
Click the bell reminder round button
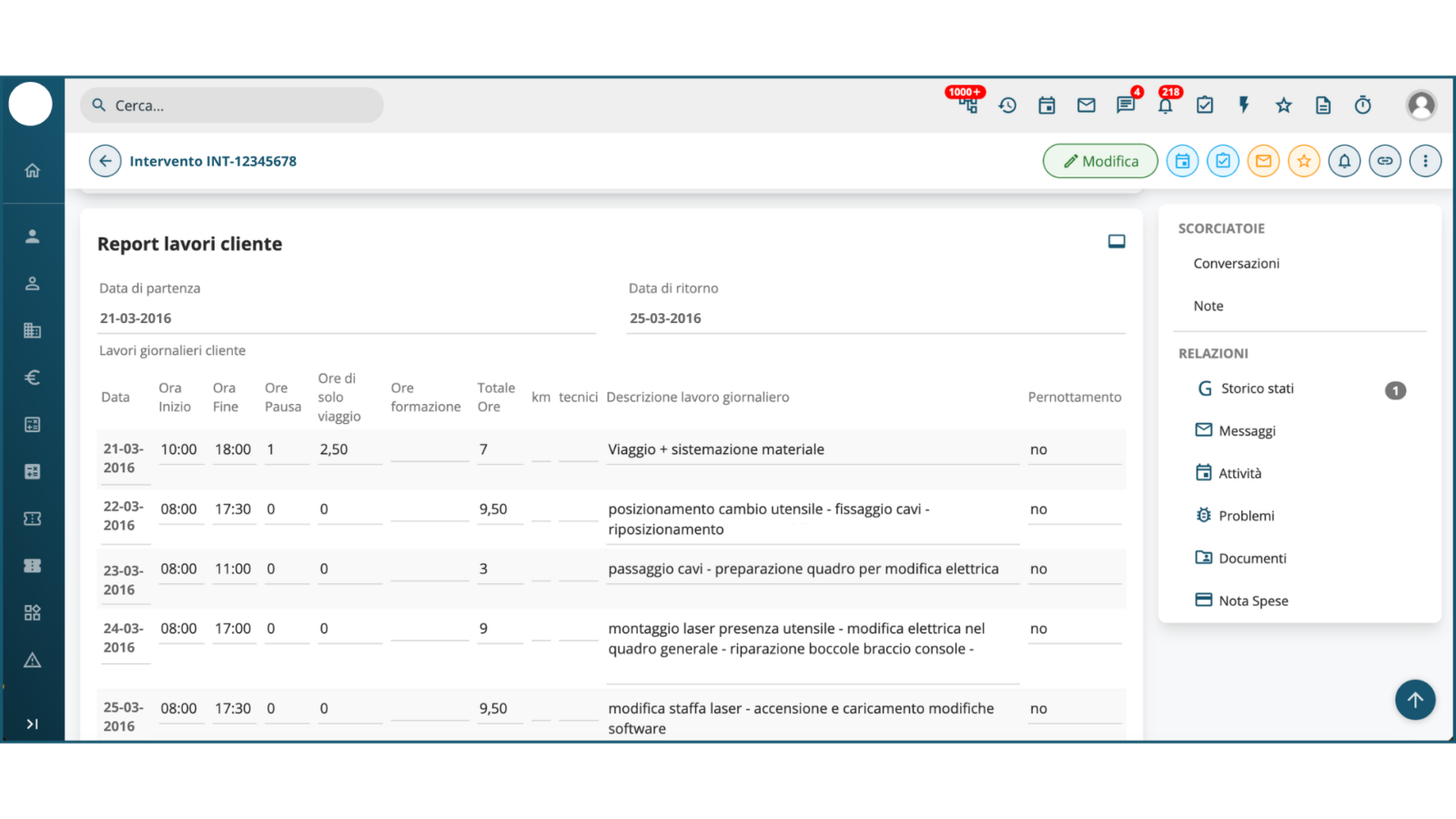(x=1344, y=161)
